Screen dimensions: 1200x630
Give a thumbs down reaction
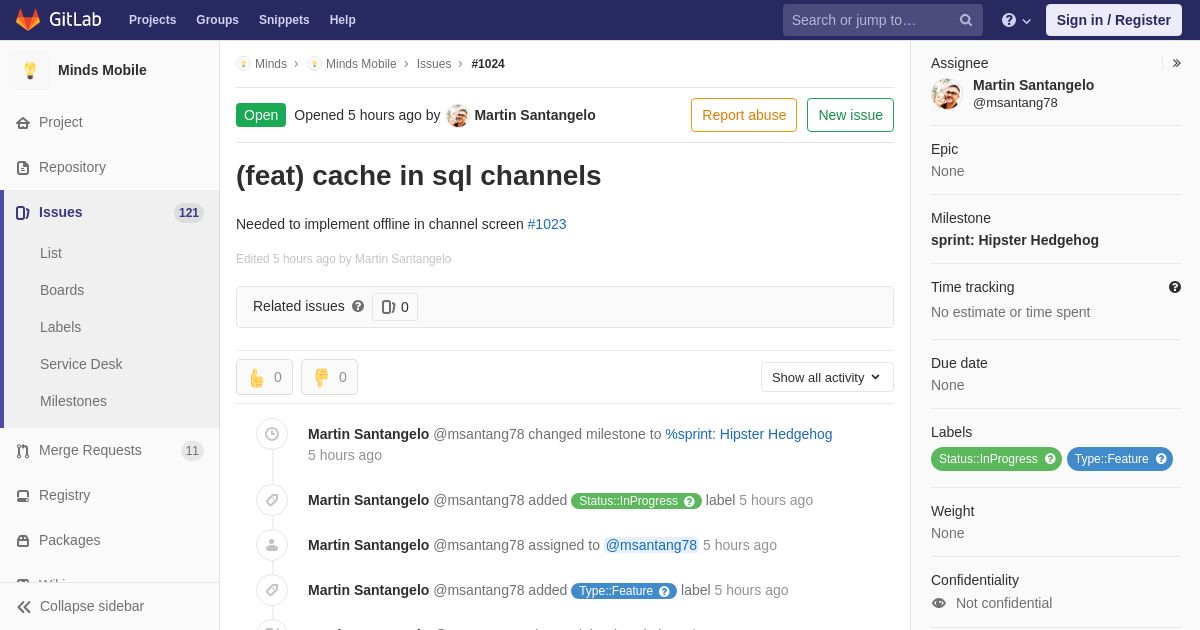329,377
